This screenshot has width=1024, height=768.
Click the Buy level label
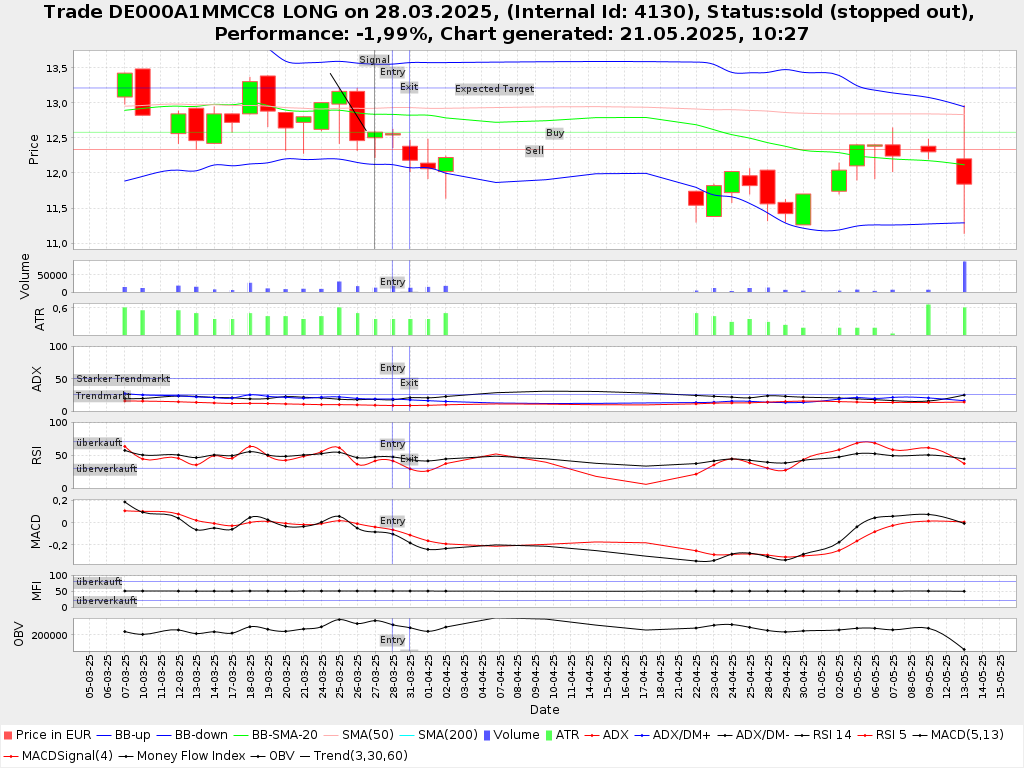(554, 133)
